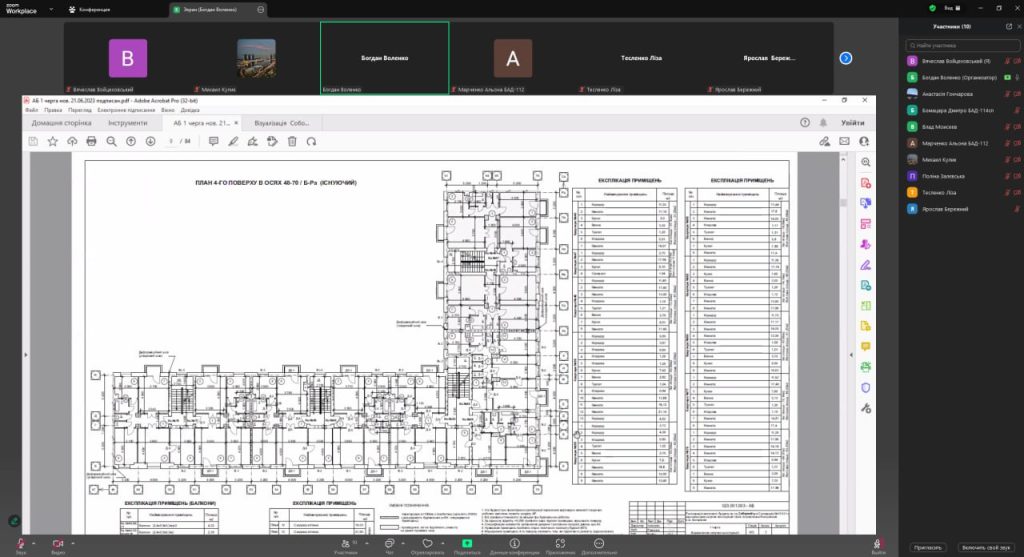Image resolution: width=1024 pixels, height=557 pixels.
Task: Click the Включить свой звук button
Action: click(x=986, y=548)
